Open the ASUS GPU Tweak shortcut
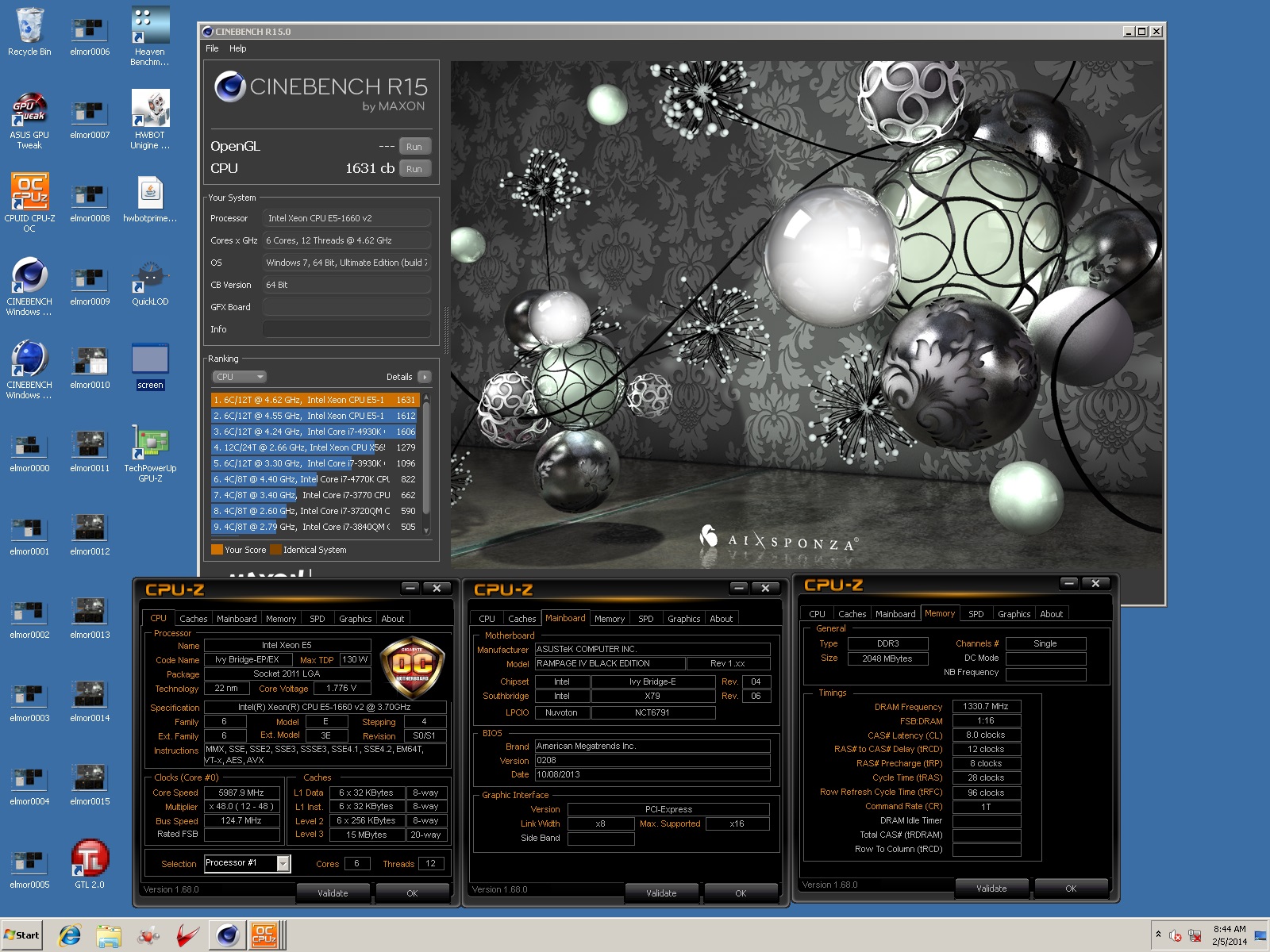 click(29, 119)
